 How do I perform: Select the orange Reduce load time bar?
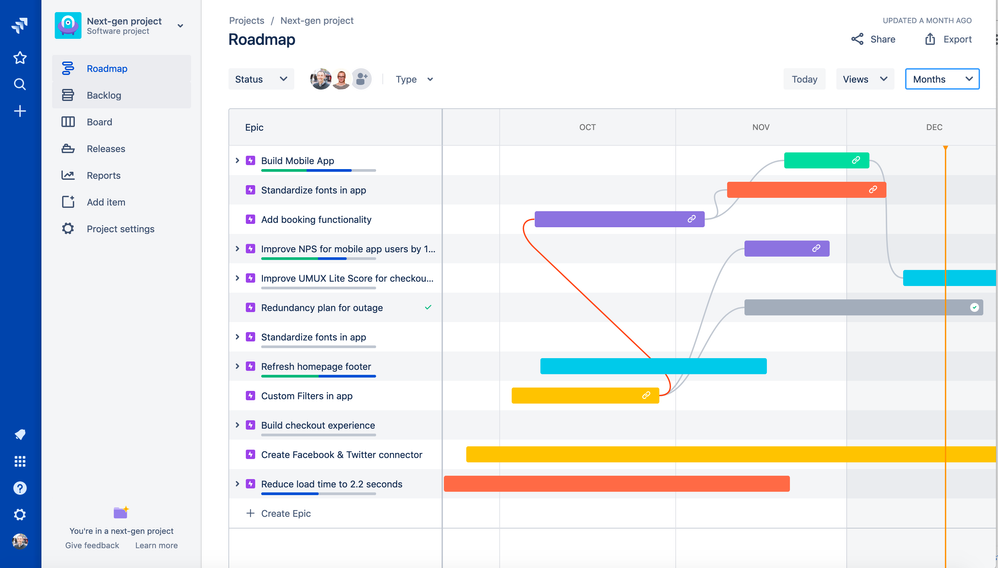pos(617,484)
